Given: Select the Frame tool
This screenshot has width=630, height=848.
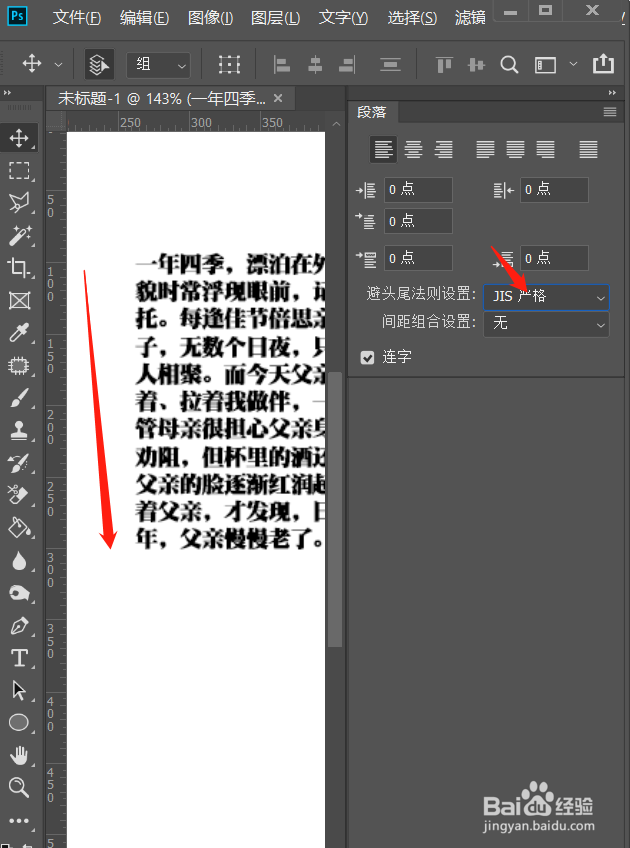Looking at the screenshot, I should click(x=19, y=301).
